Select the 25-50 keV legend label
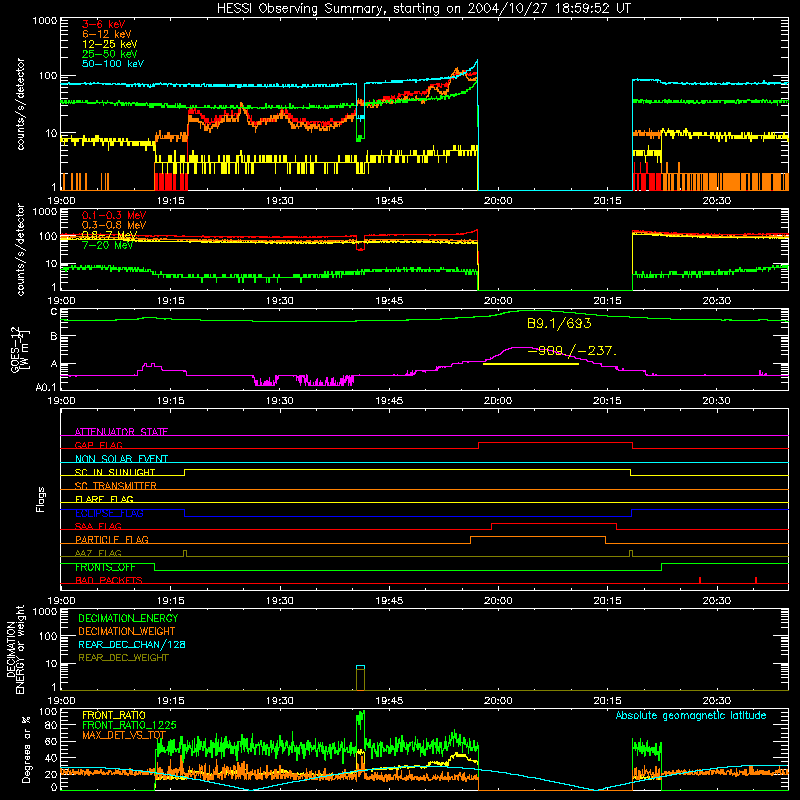 click(110, 54)
